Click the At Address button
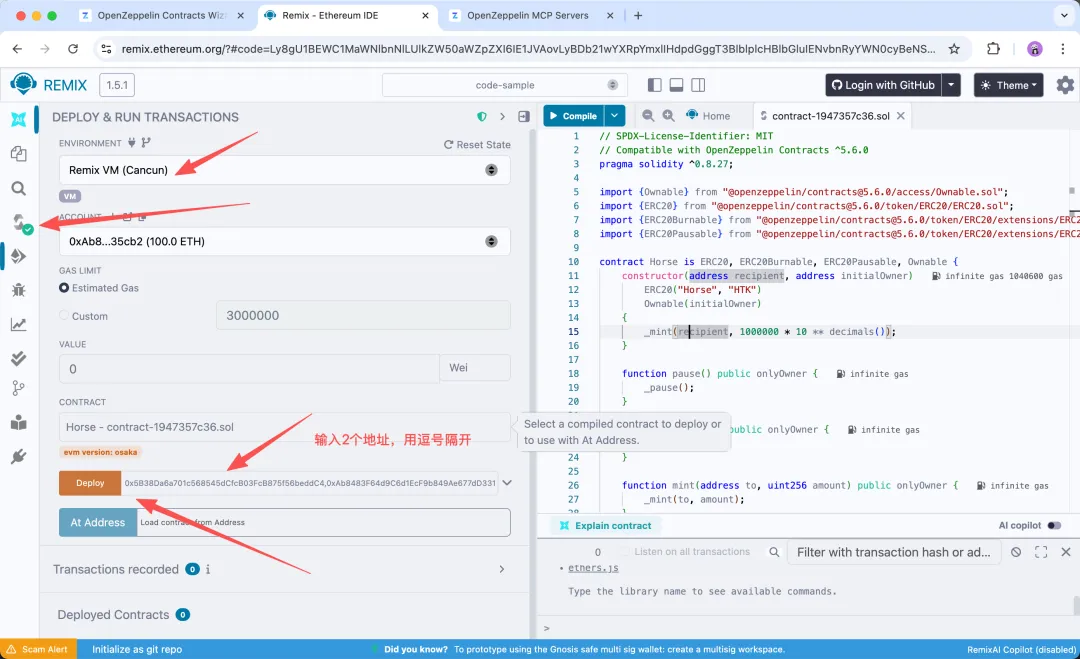 pos(98,523)
